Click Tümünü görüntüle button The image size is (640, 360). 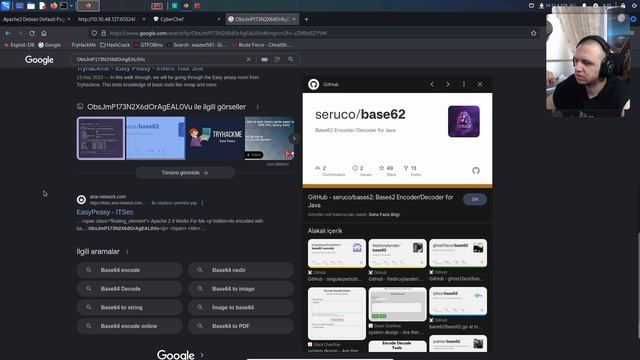coord(185,173)
